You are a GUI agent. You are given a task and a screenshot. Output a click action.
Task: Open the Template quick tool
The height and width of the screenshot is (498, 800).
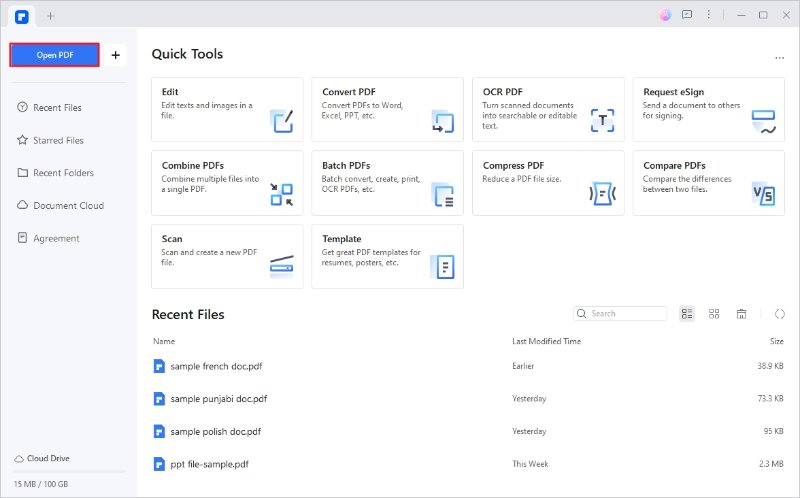[x=387, y=256]
